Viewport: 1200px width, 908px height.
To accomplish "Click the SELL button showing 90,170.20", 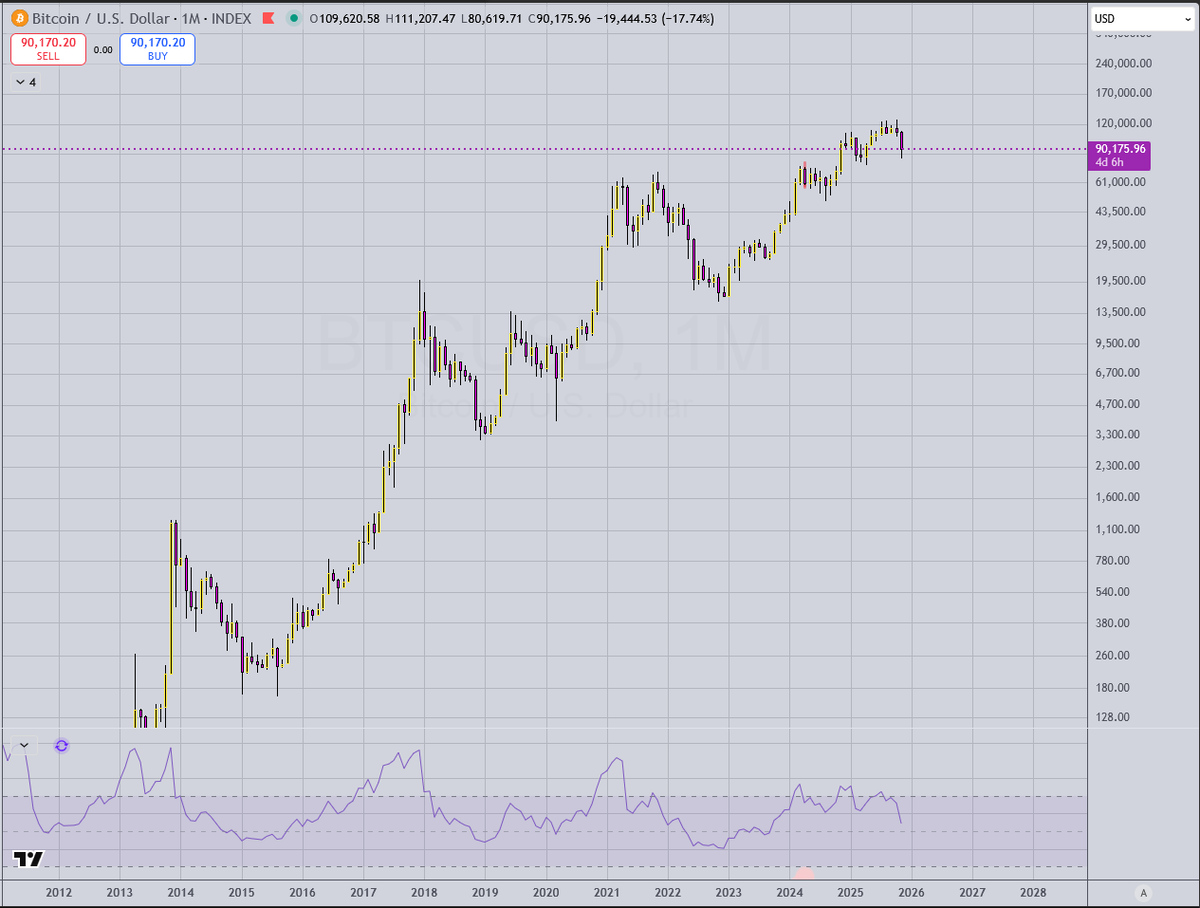I will (48, 49).
